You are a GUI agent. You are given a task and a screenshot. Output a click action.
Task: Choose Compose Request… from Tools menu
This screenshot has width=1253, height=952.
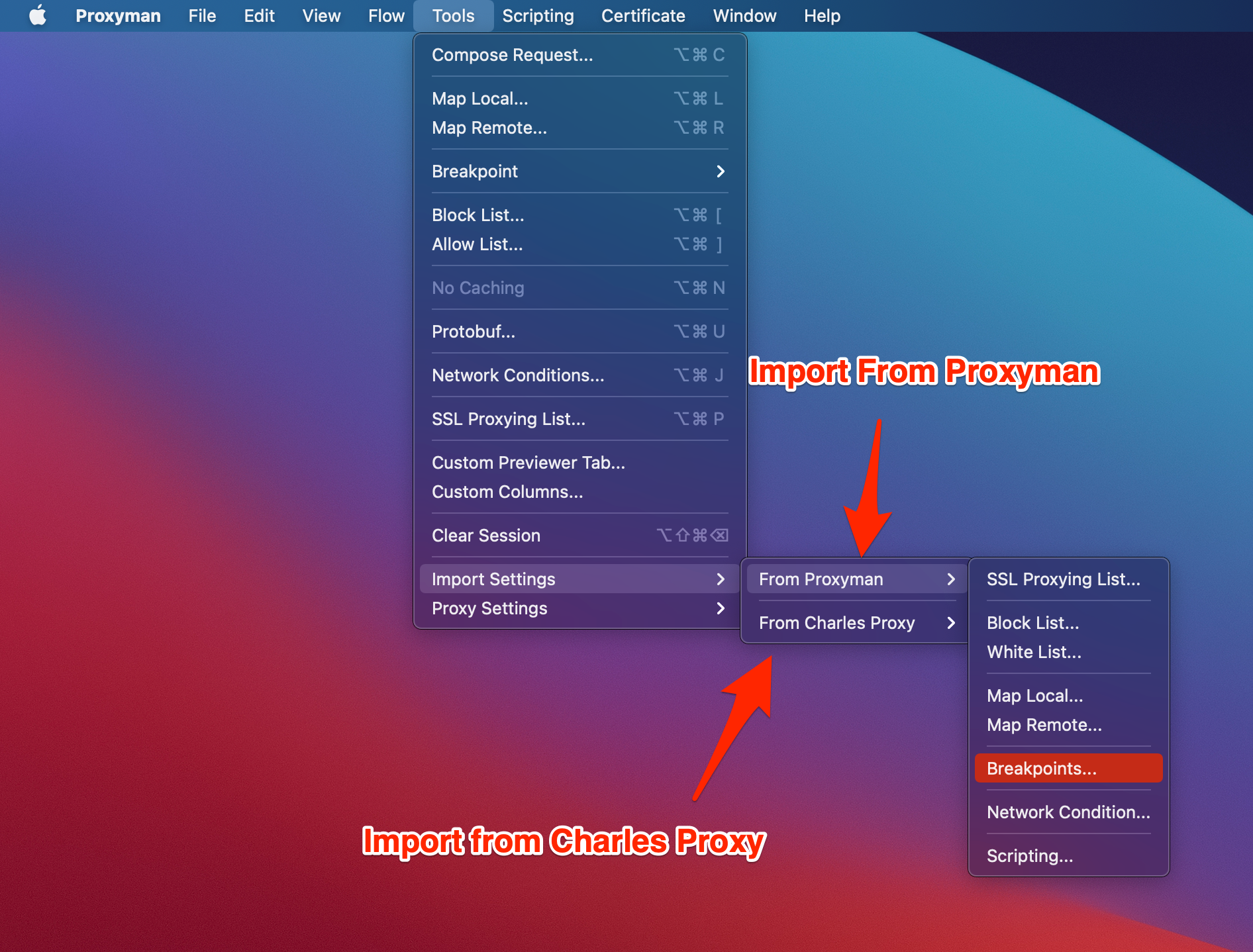(x=579, y=55)
